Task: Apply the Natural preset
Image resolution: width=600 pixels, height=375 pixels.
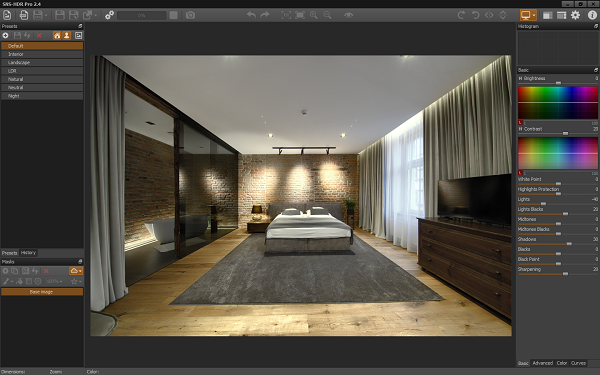Action: [42, 79]
